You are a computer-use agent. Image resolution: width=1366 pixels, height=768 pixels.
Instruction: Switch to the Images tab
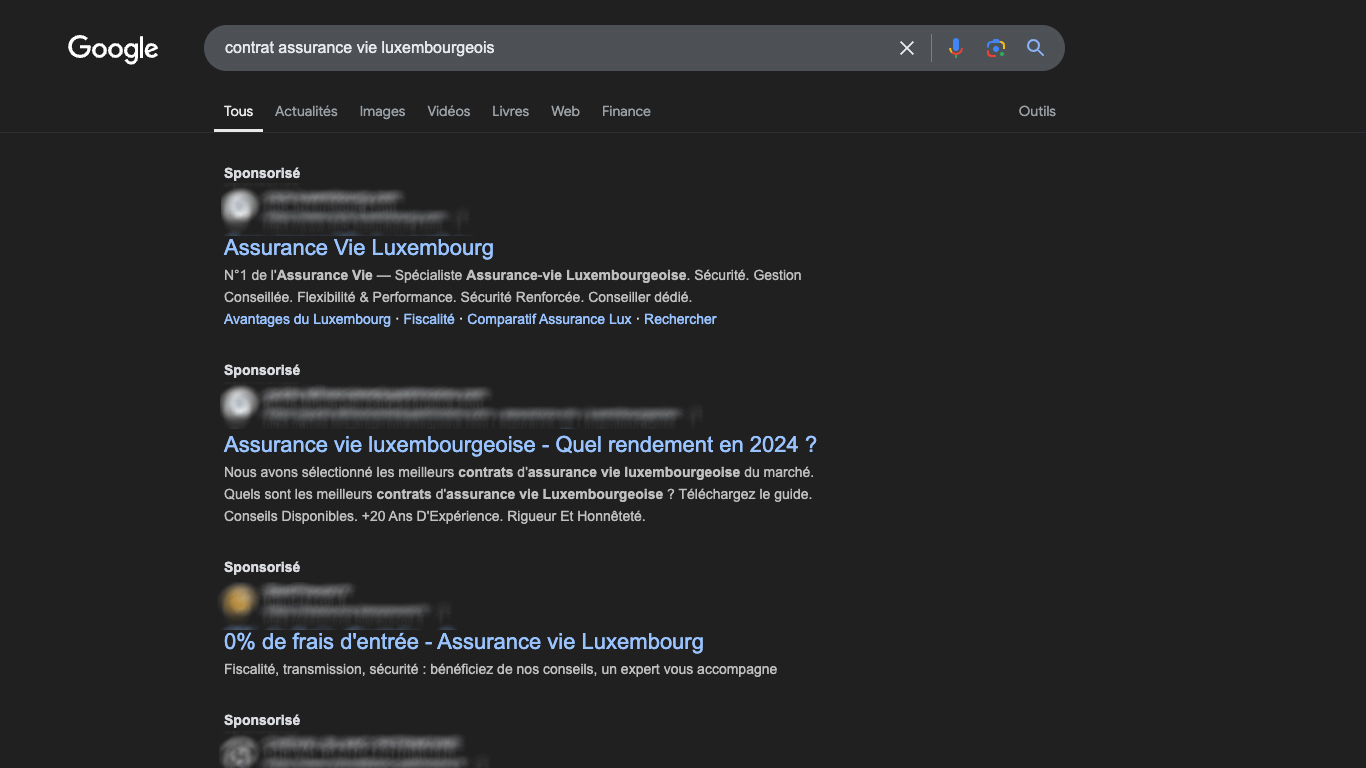(382, 111)
